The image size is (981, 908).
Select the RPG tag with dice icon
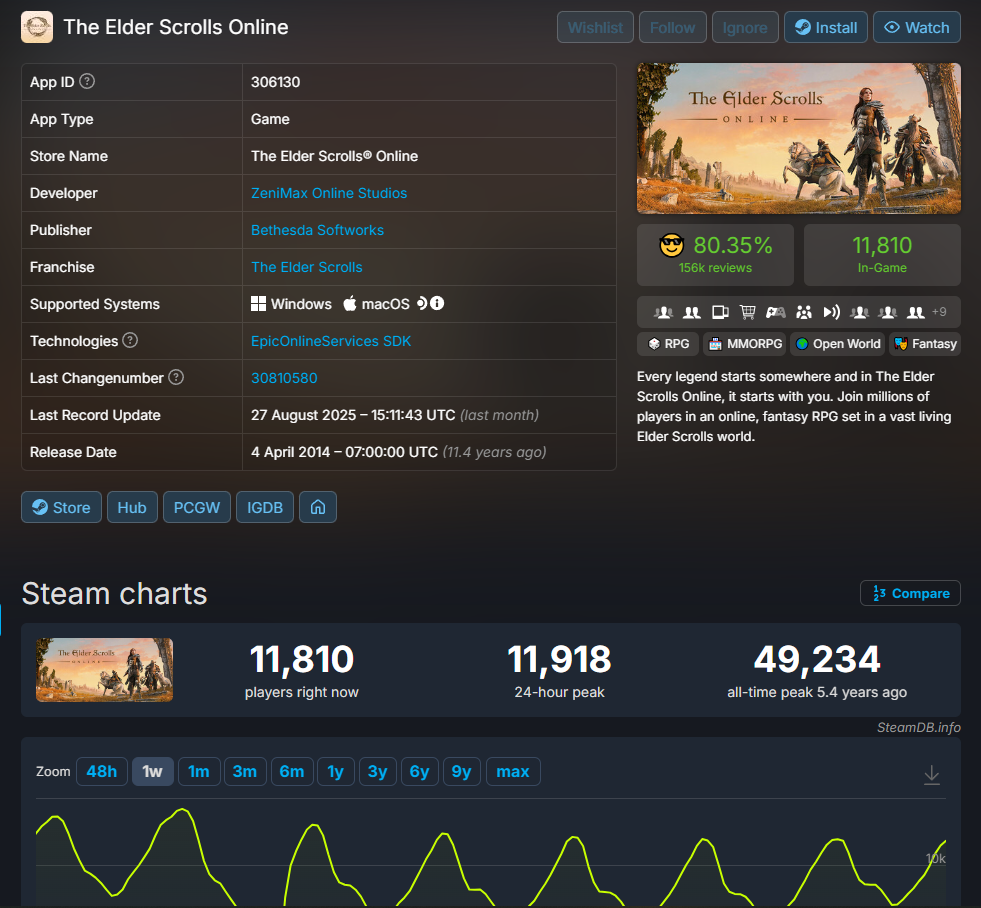668,344
